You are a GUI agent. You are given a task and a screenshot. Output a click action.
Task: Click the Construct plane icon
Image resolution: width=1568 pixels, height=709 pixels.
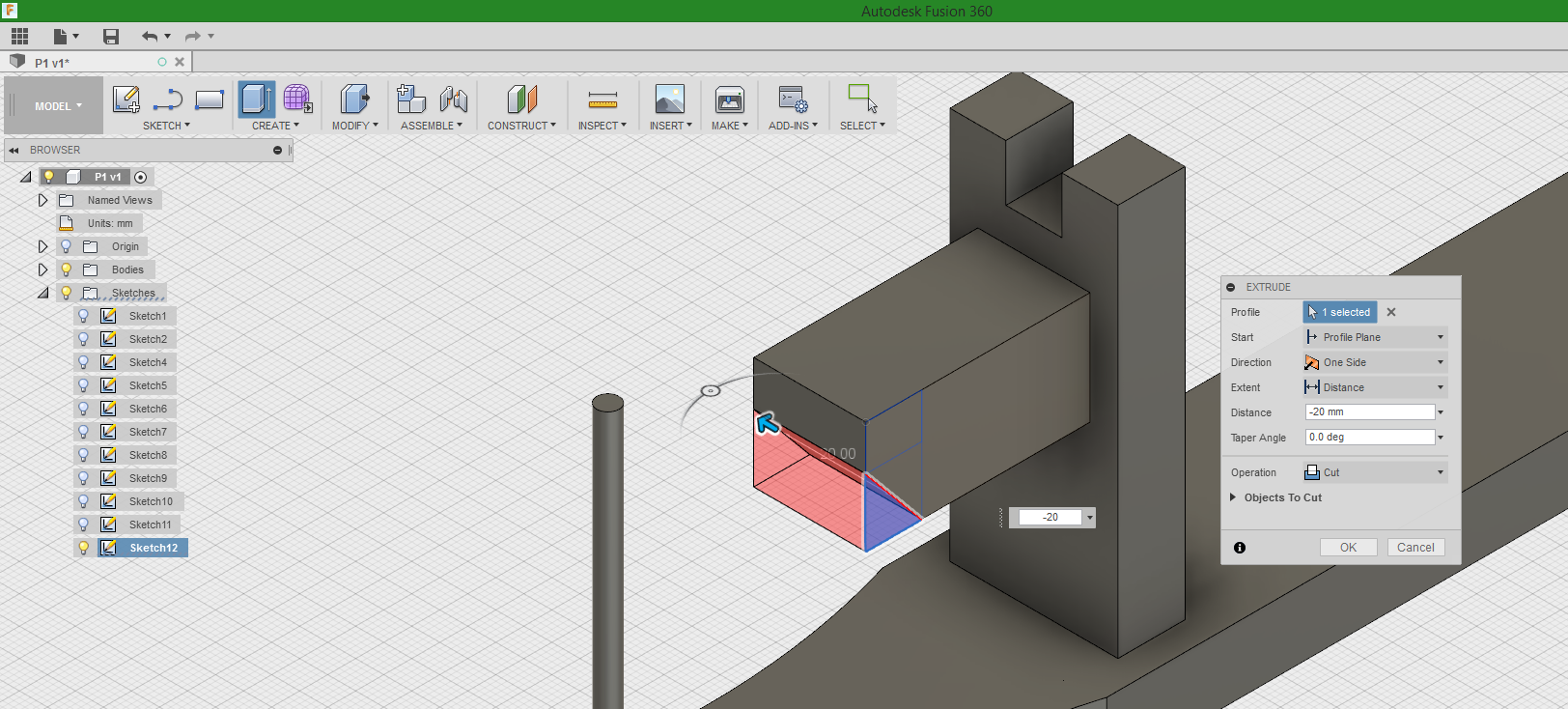point(521,99)
